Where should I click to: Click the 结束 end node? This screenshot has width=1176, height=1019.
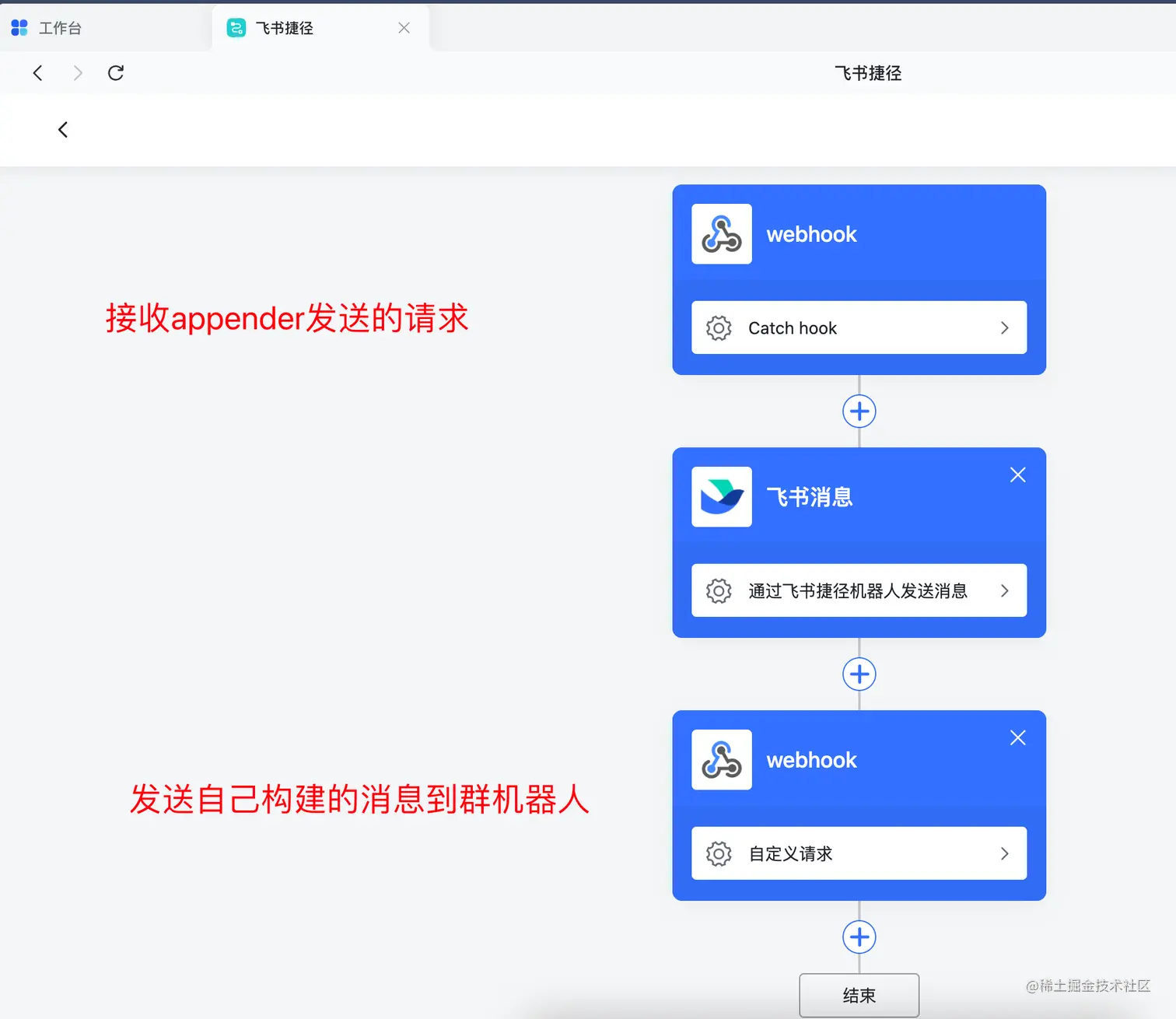[859, 995]
